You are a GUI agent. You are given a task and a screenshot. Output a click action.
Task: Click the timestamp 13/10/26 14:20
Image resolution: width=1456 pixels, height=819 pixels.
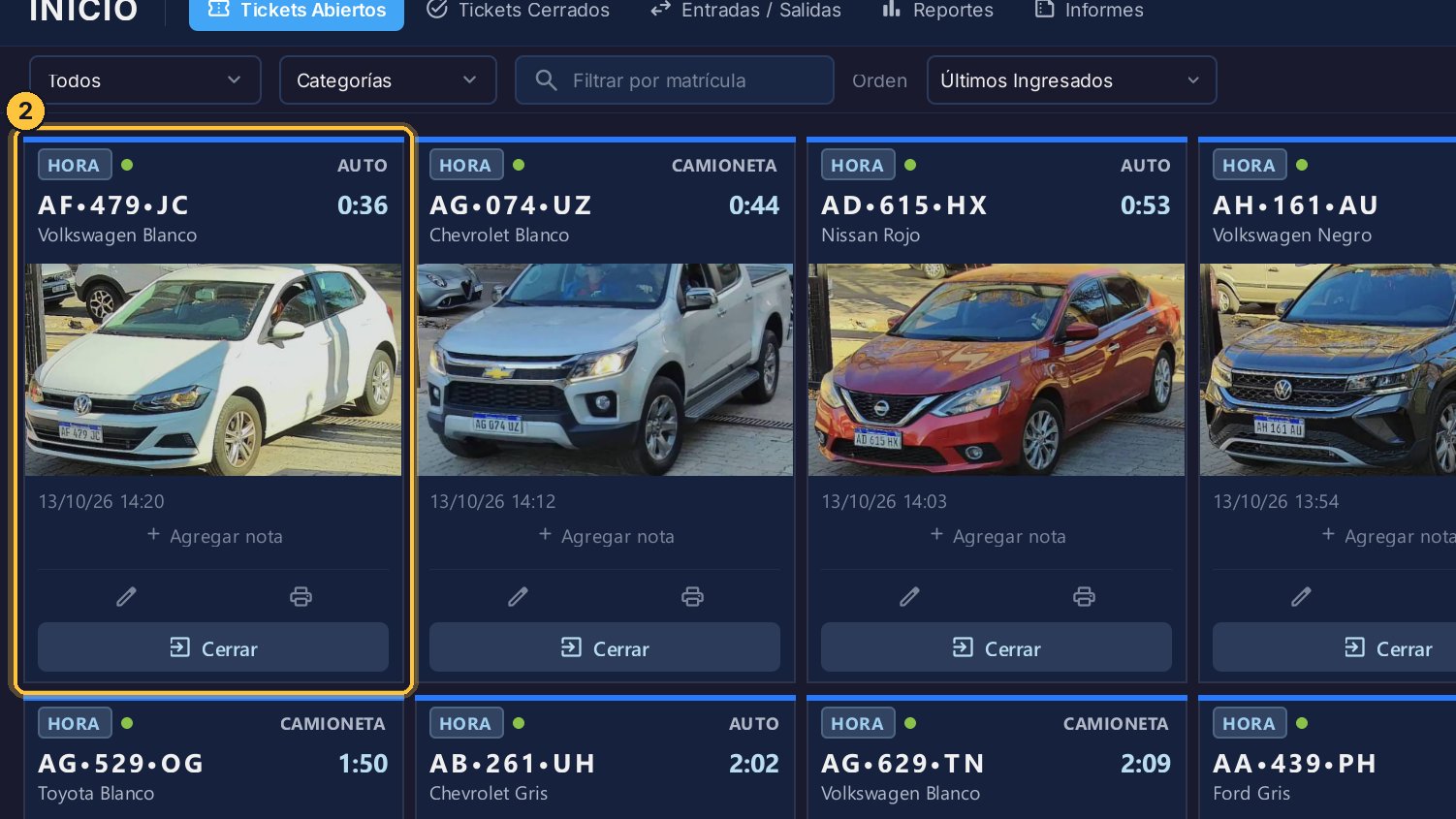tap(102, 501)
